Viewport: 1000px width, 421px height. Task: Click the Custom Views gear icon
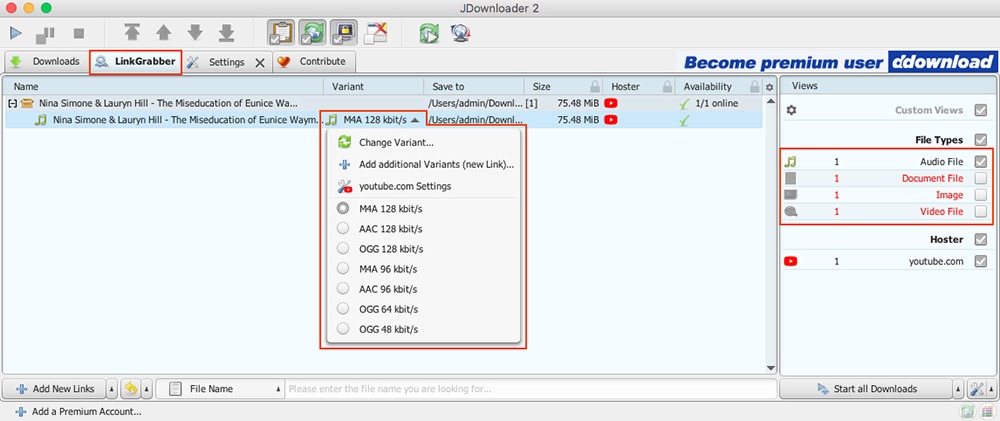pyautogui.click(x=791, y=110)
